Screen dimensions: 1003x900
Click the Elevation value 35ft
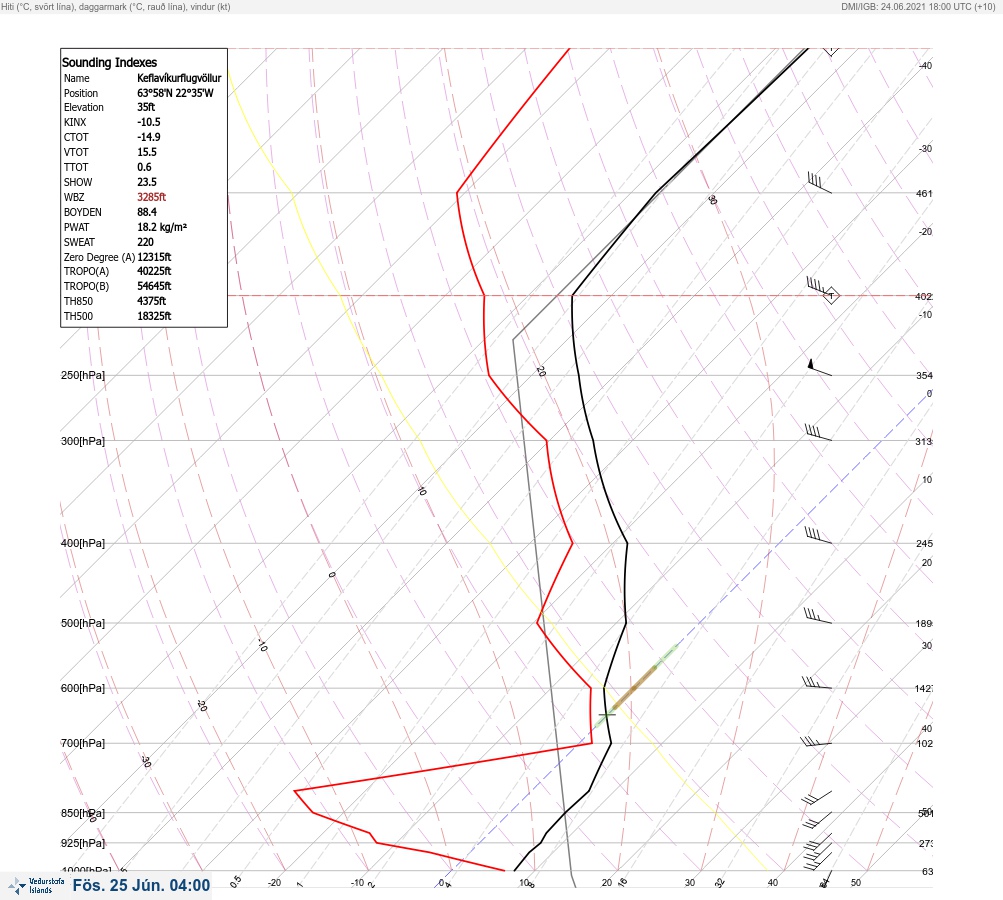point(146,107)
